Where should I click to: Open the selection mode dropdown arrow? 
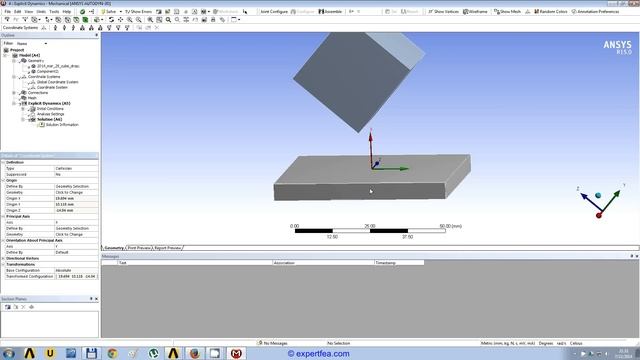[52, 20]
